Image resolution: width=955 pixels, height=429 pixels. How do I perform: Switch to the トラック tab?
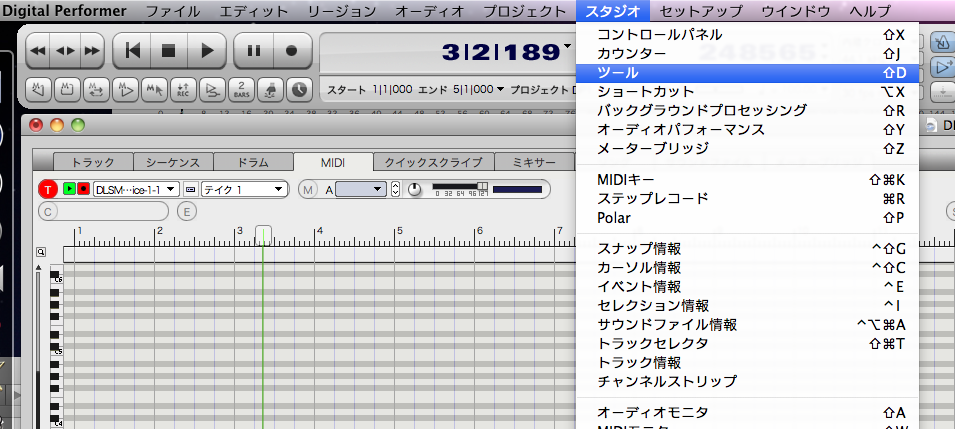(93, 162)
